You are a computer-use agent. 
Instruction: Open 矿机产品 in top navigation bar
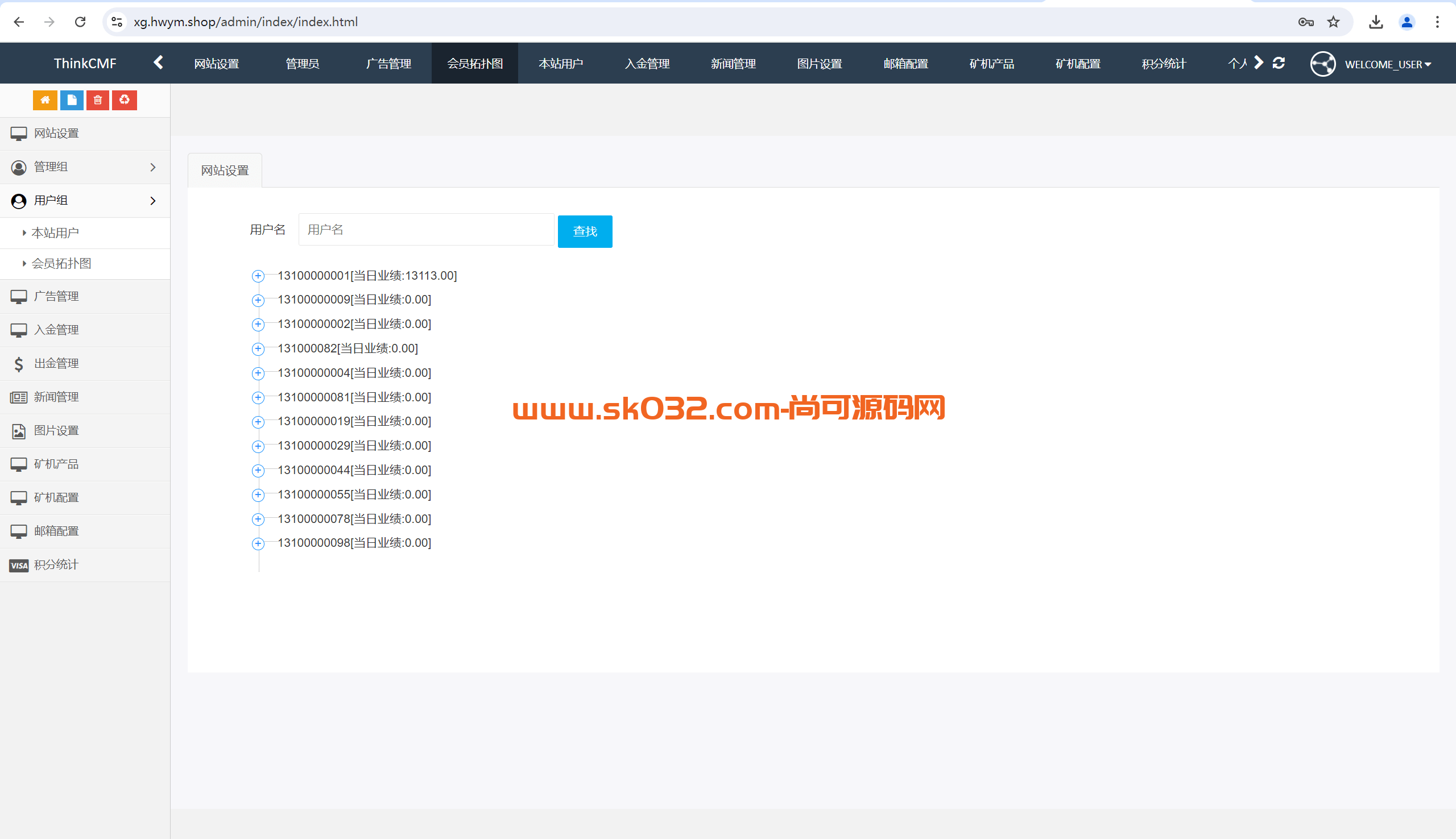click(992, 64)
